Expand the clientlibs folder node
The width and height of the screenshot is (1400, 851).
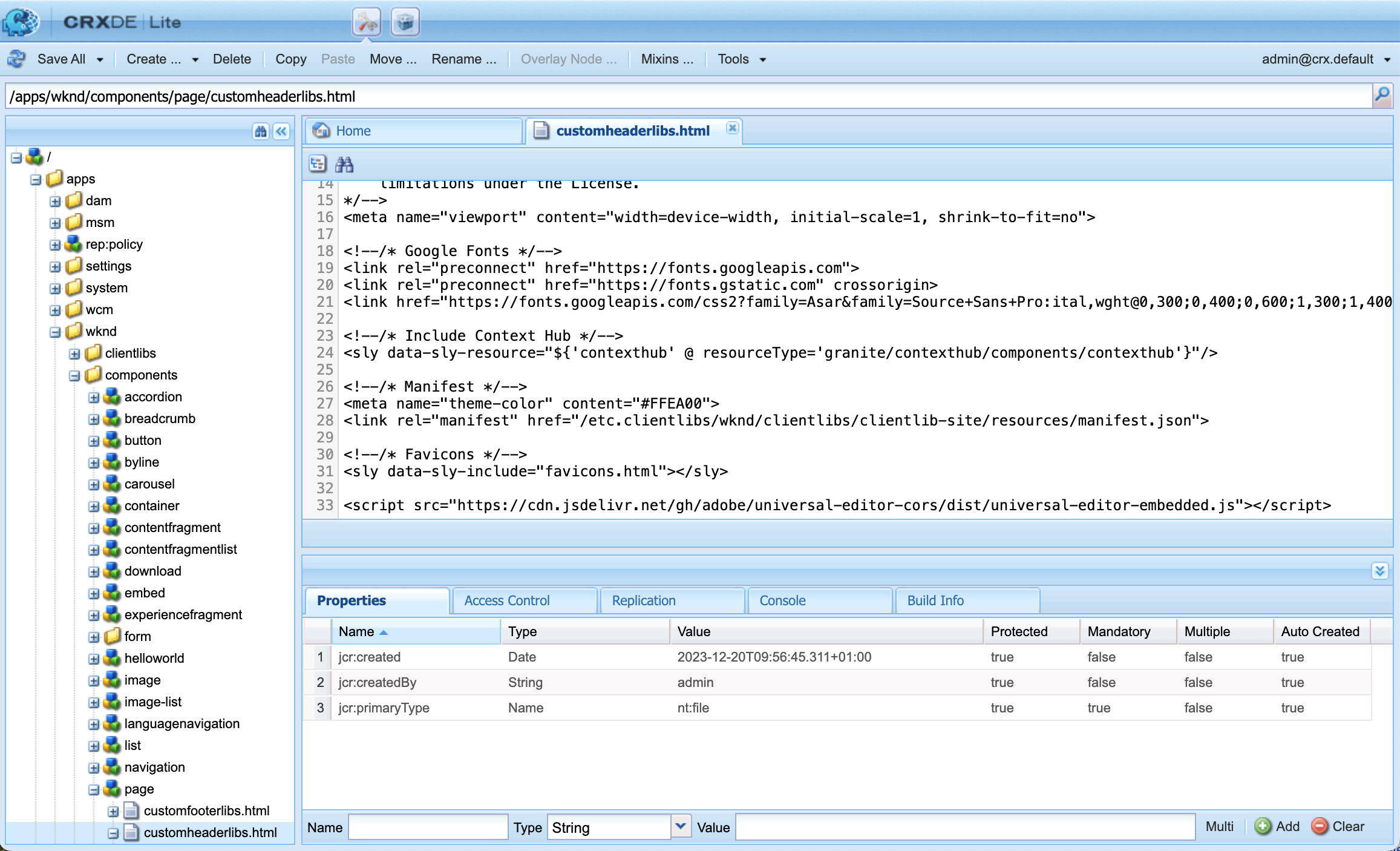tap(74, 353)
